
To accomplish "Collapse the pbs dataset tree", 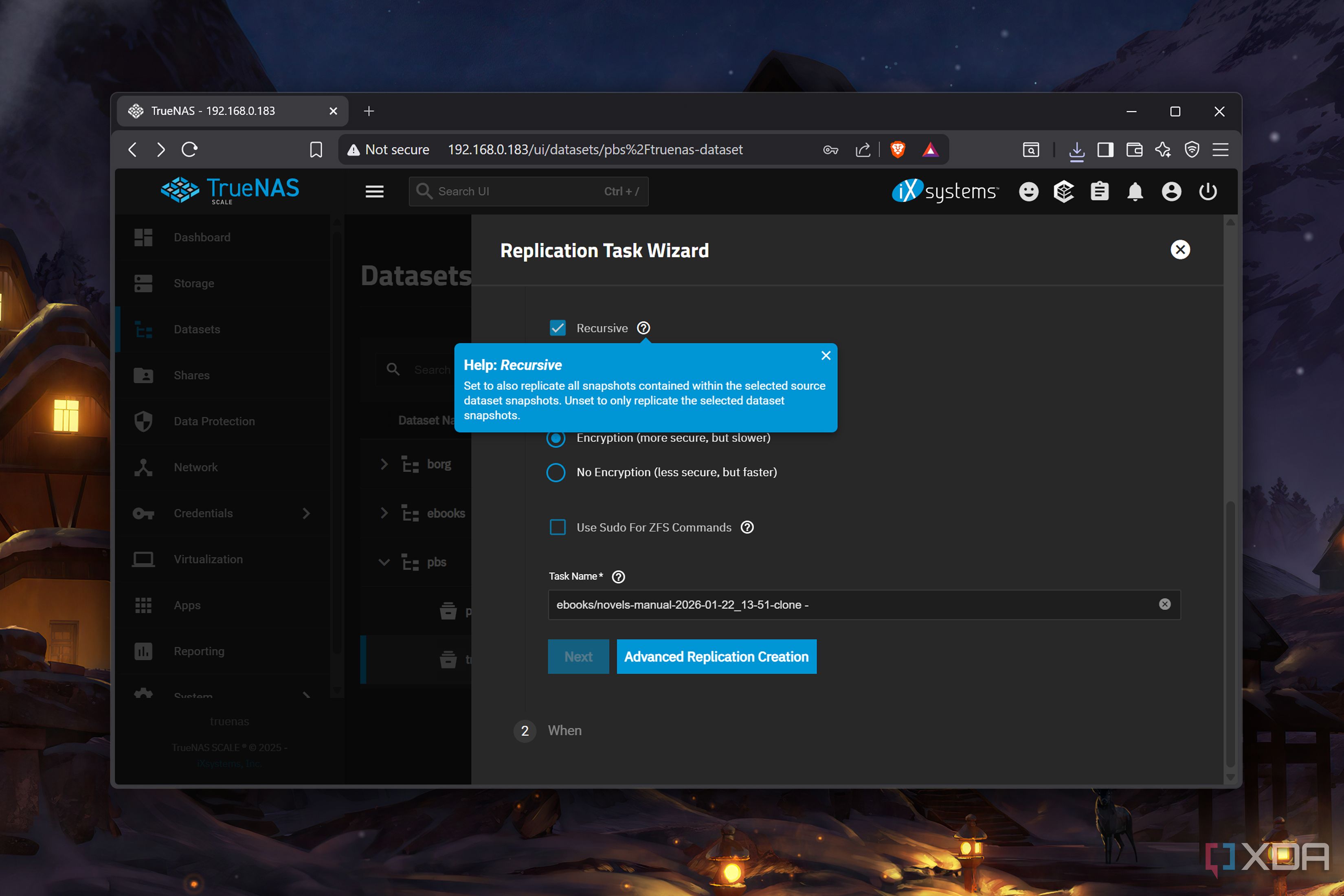I will [x=384, y=562].
